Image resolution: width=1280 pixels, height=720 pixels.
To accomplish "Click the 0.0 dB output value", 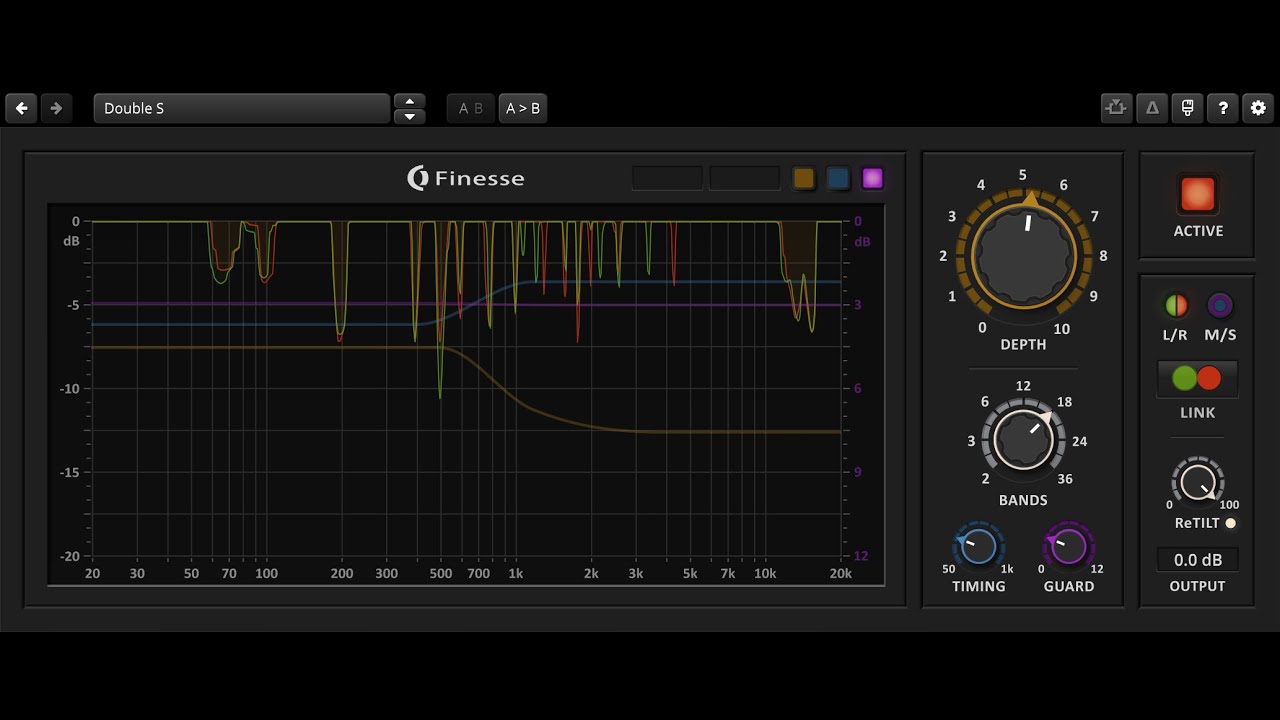I will point(1198,560).
